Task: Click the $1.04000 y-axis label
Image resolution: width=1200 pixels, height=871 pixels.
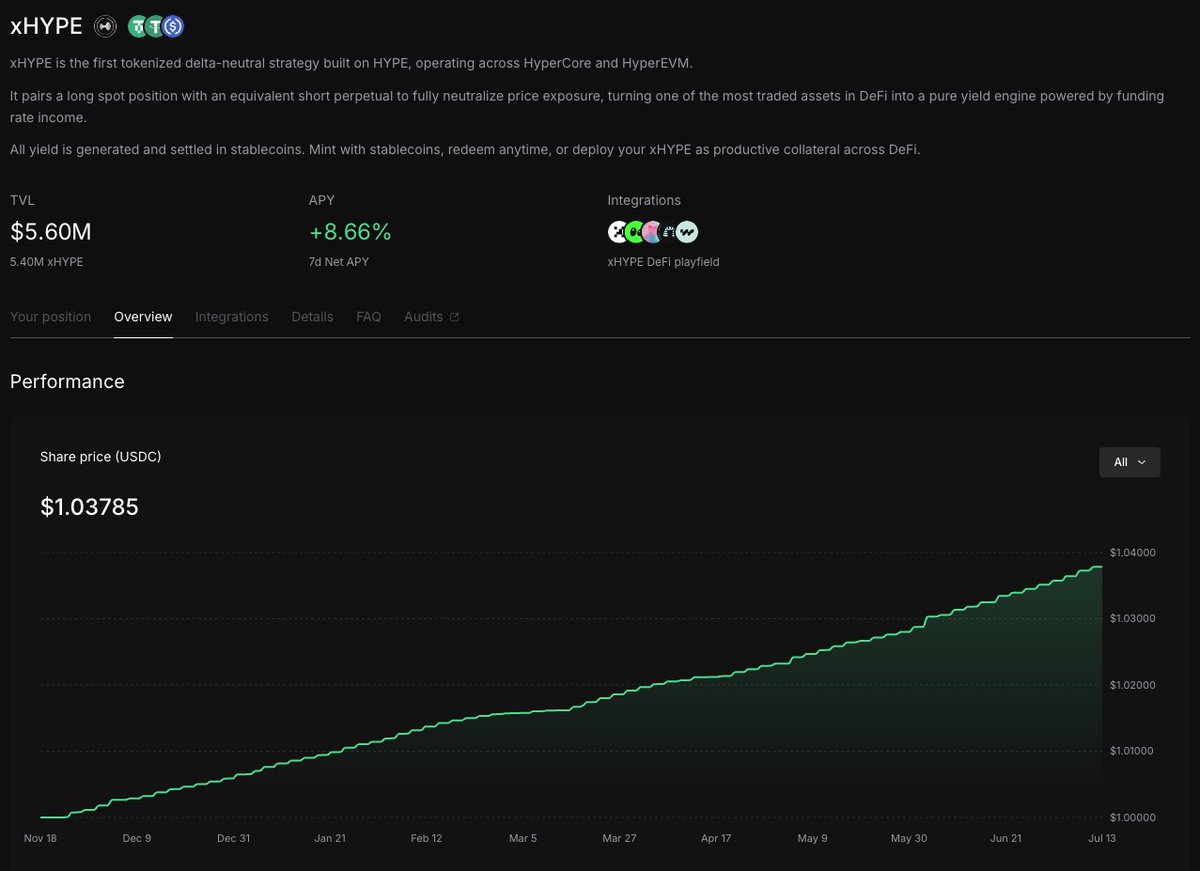Action: [x=1133, y=552]
